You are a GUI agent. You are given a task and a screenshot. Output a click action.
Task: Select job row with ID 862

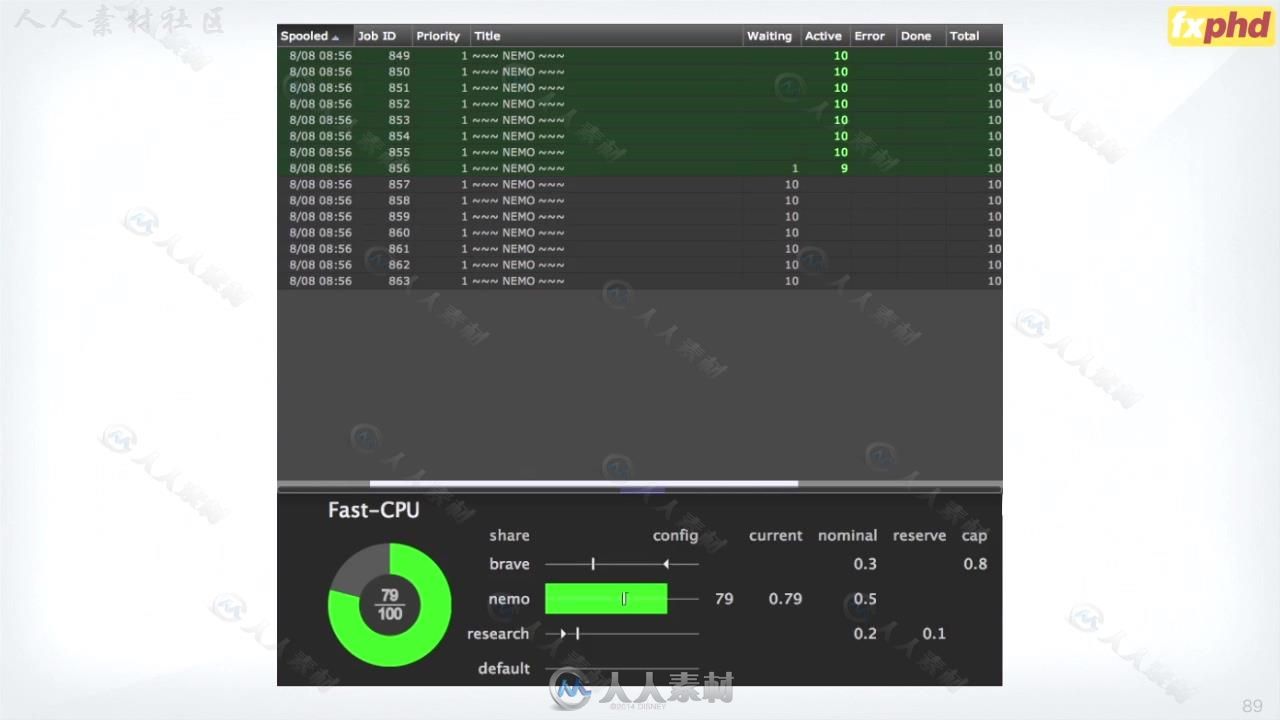coord(639,265)
